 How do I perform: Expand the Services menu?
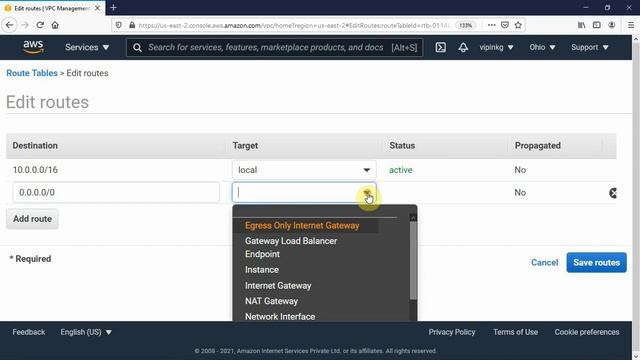click(87, 47)
